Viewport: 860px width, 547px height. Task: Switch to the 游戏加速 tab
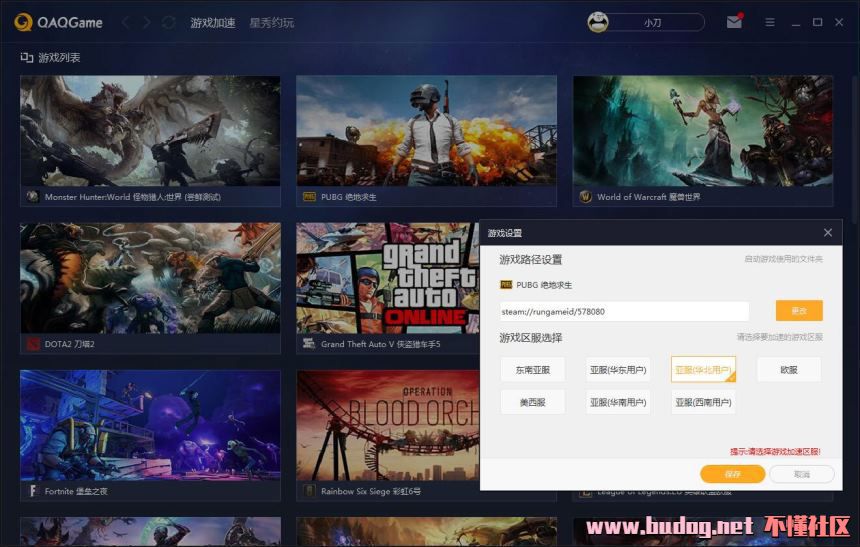213,22
